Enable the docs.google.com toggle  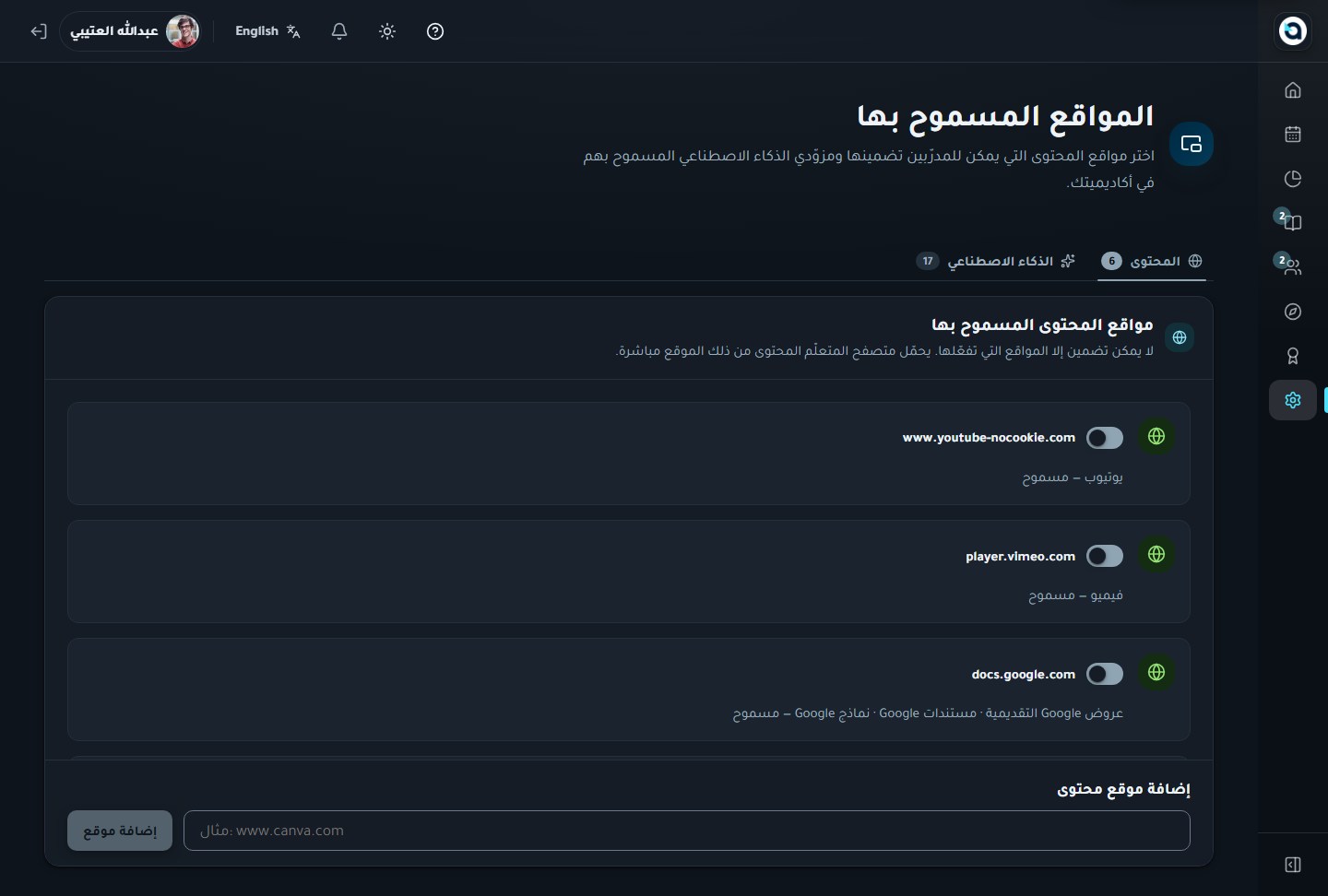coord(1105,674)
